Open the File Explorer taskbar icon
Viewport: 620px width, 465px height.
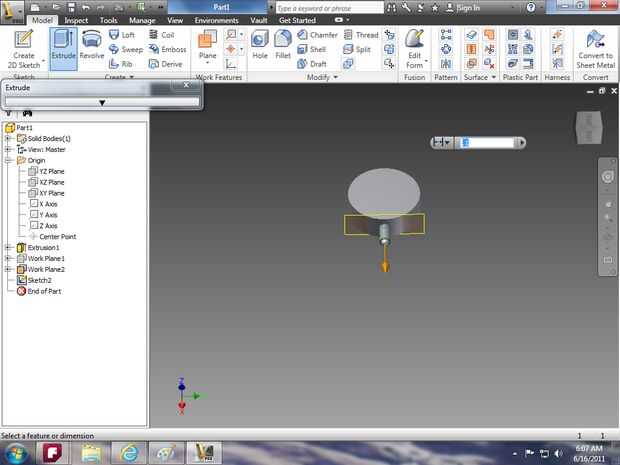click(91, 453)
